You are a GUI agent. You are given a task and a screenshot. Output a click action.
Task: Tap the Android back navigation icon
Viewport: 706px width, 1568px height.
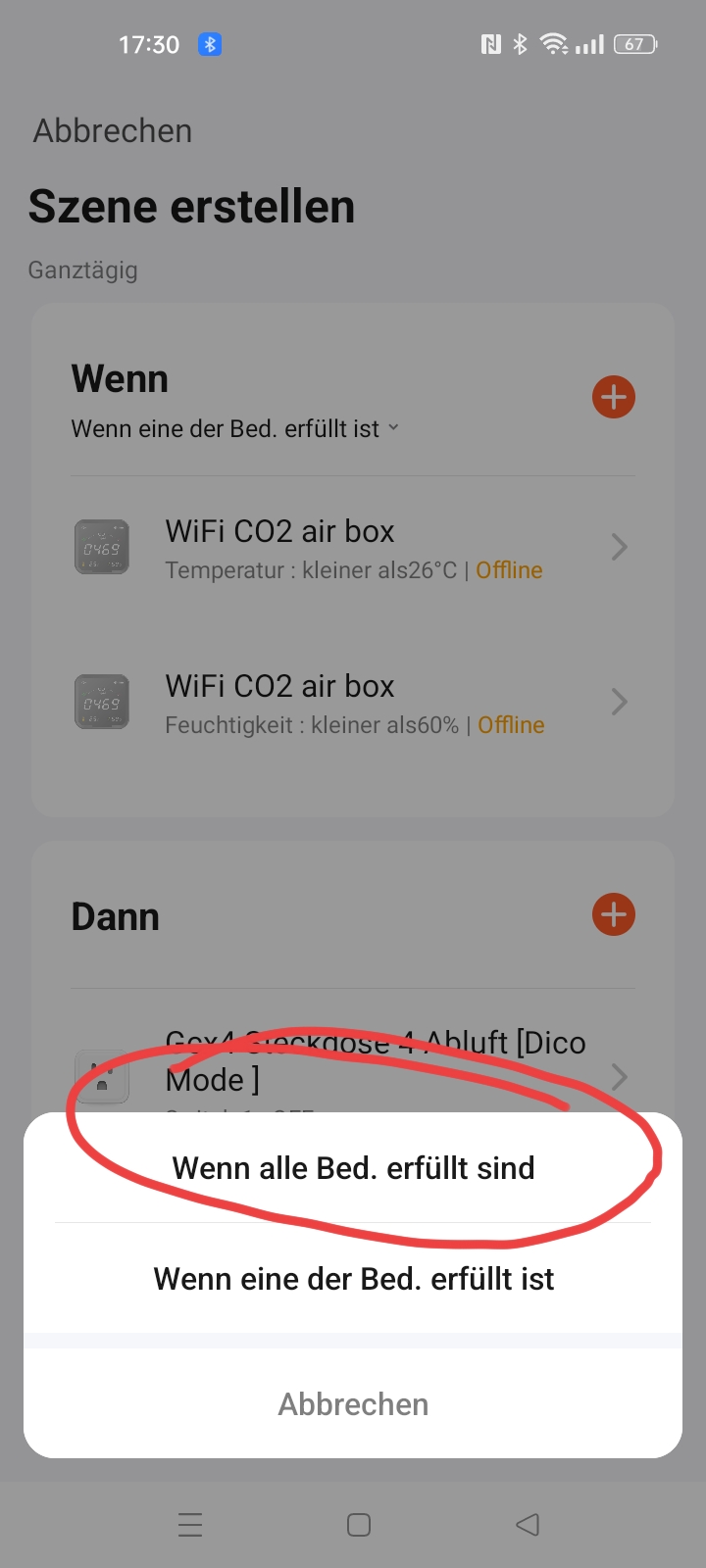(x=528, y=1525)
